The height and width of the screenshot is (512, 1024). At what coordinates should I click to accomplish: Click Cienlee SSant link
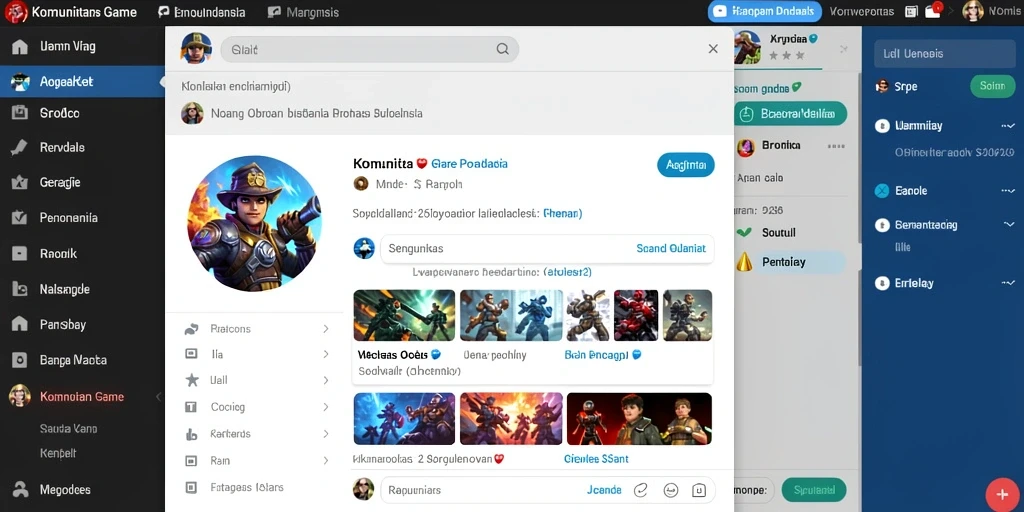coord(596,459)
